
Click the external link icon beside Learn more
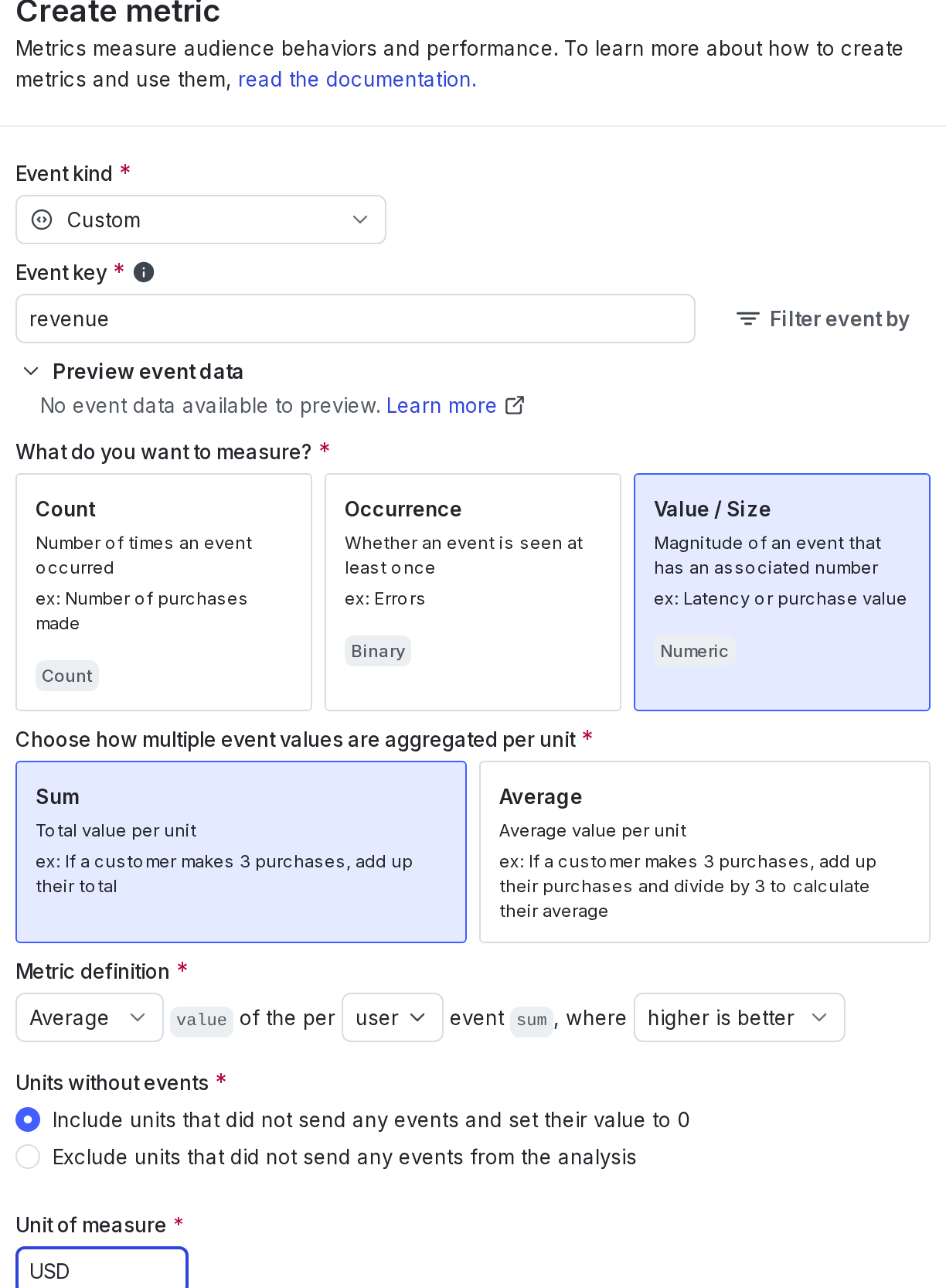pos(515,405)
